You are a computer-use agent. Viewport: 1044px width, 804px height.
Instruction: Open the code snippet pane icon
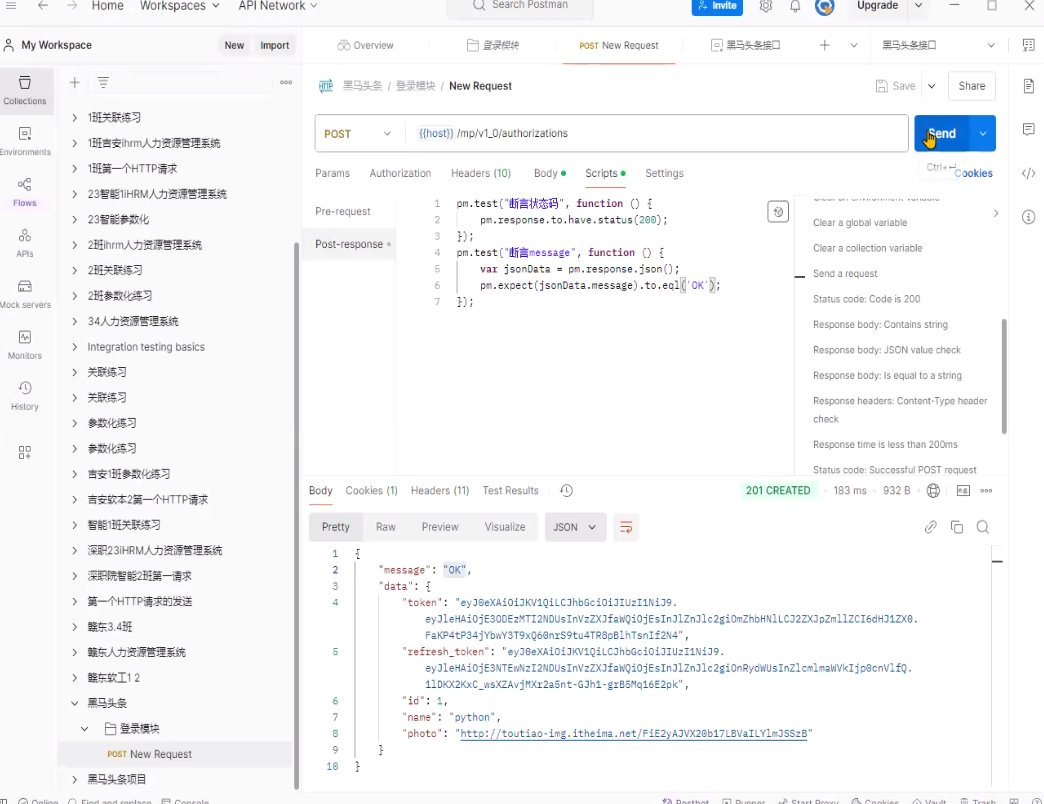click(1029, 173)
